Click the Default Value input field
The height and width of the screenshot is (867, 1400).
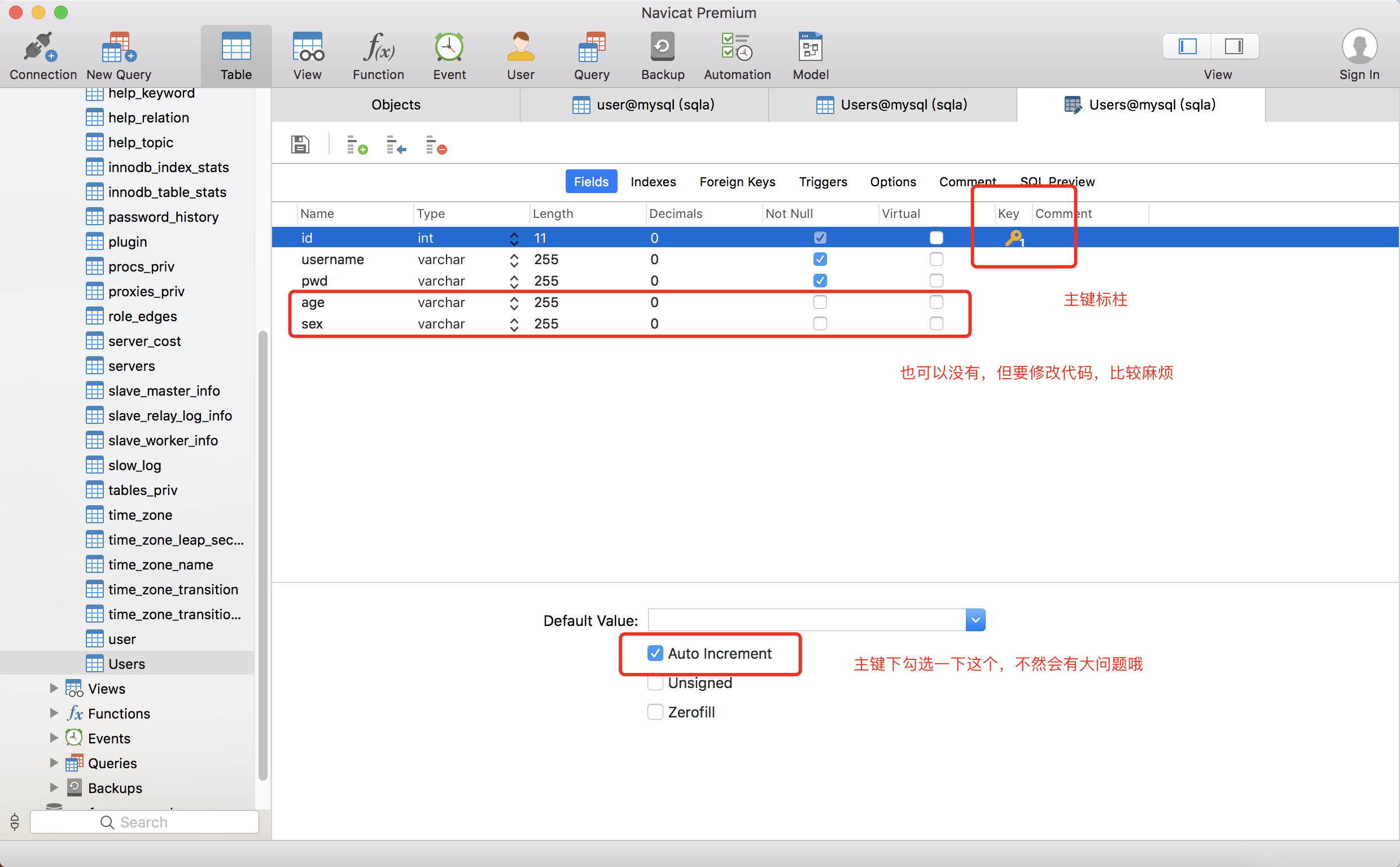807,620
